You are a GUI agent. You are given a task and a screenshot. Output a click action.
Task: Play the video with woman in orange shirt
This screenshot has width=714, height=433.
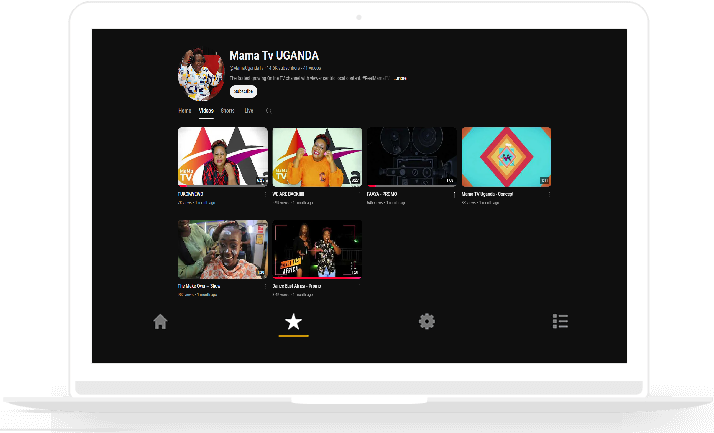tap(317, 157)
